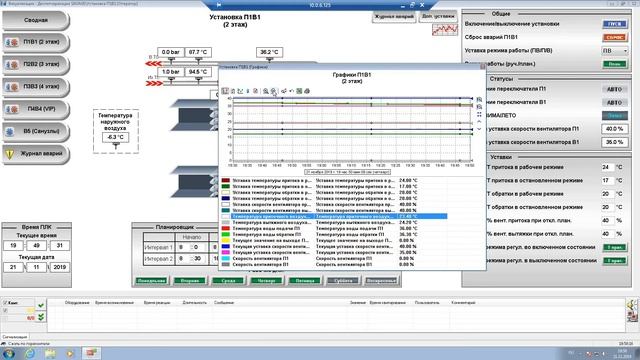Viewport: 640px width, 360px height.
Task: Select the Сигнализация tab at bottom
Action: (x=15, y=337)
